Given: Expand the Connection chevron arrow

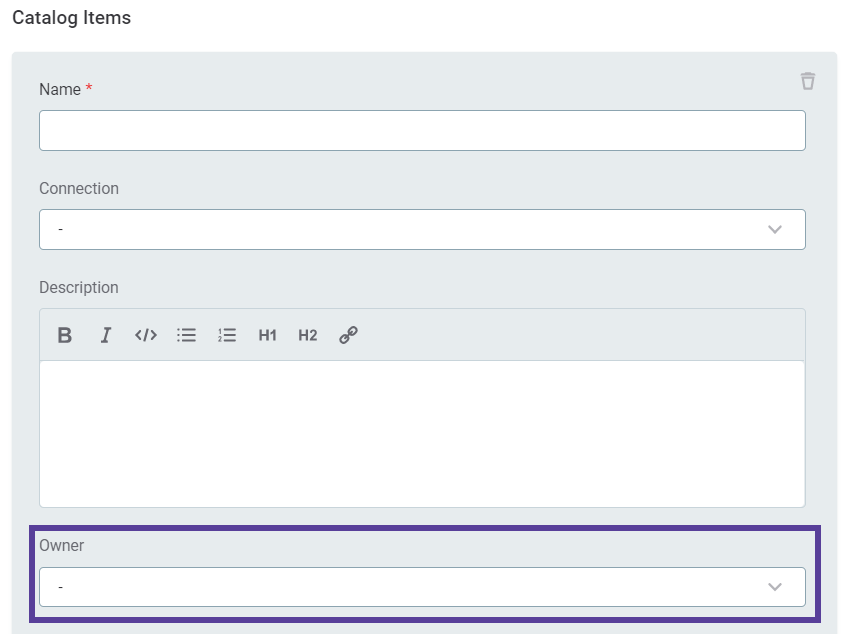Looking at the screenshot, I should (775, 229).
